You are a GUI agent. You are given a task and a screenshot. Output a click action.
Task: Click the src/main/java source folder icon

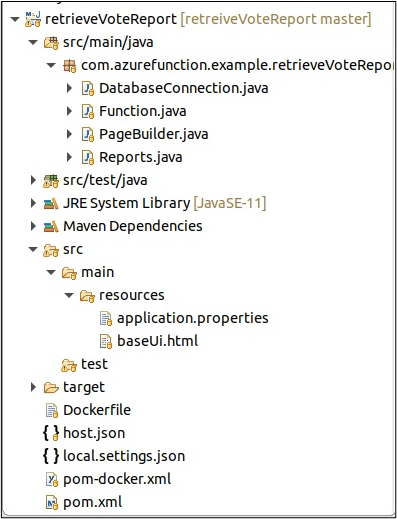51,43
